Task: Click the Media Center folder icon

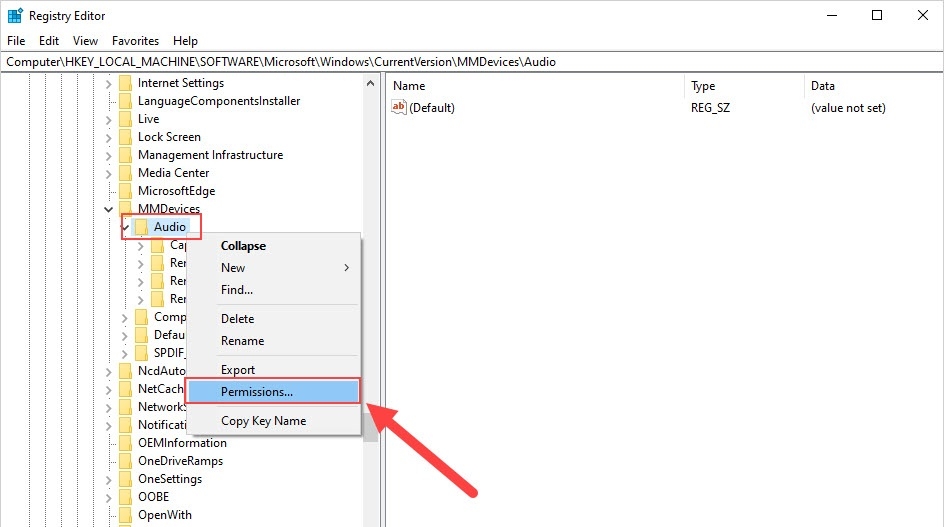Action: 125,173
